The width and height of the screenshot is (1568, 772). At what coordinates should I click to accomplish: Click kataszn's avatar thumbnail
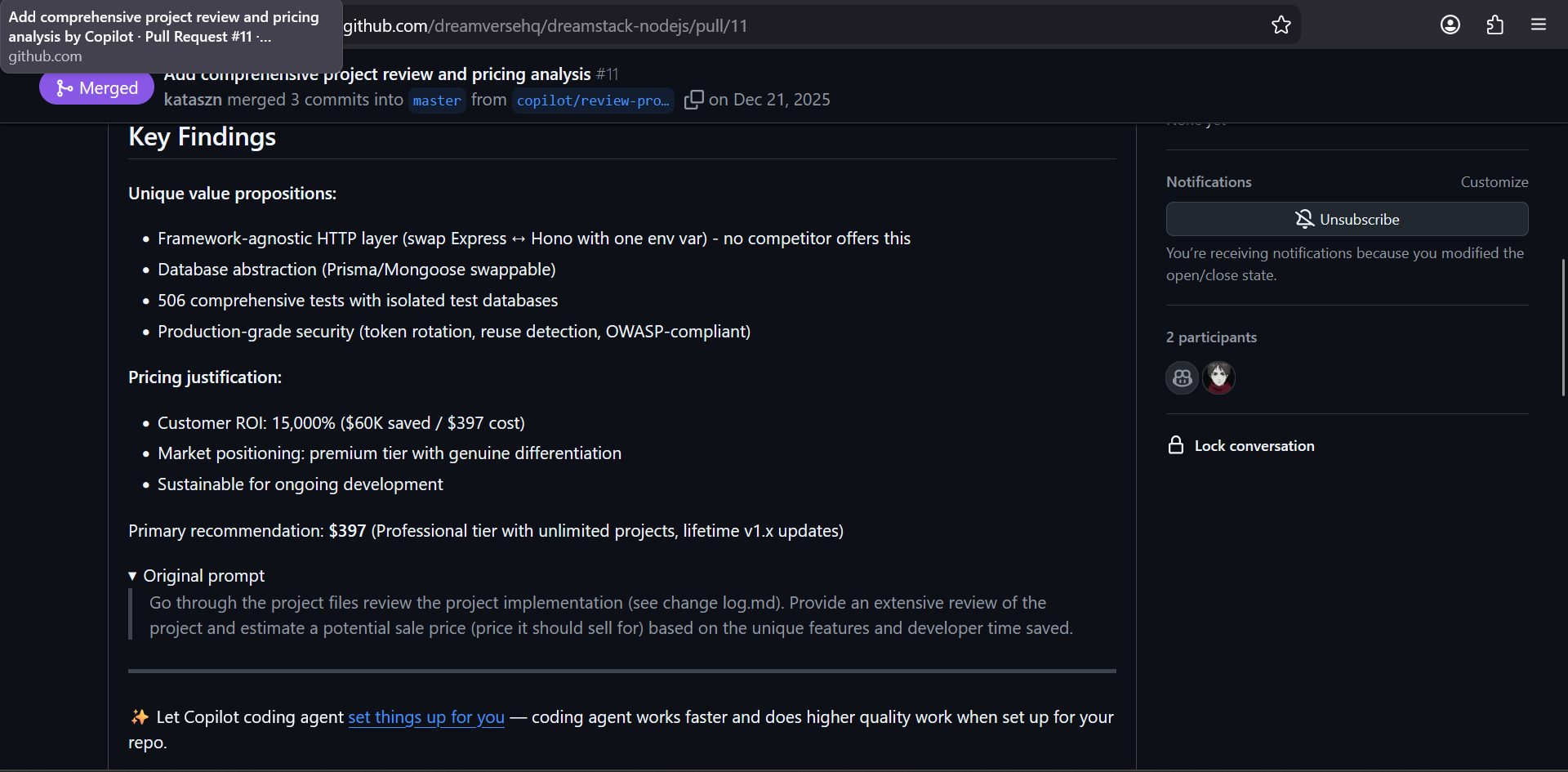click(1218, 377)
